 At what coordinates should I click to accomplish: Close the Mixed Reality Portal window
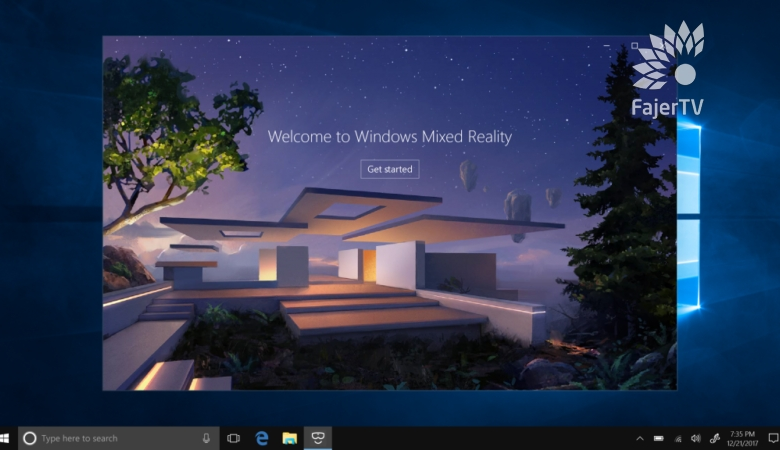click(x=661, y=46)
